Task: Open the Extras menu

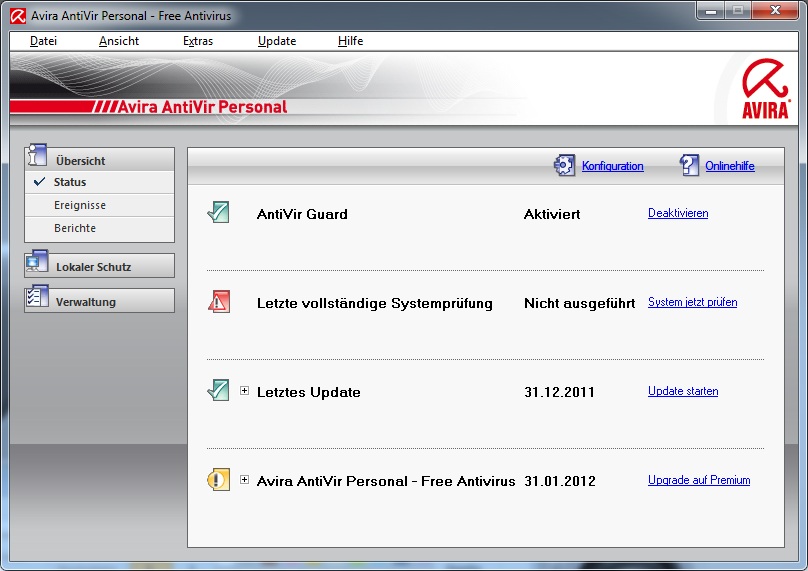Action: click(x=198, y=41)
